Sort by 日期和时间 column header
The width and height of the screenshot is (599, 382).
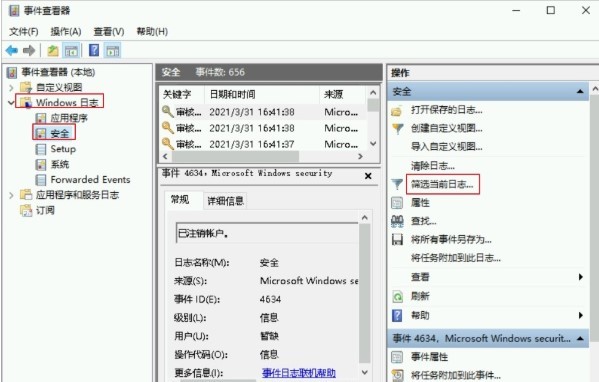(262, 94)
